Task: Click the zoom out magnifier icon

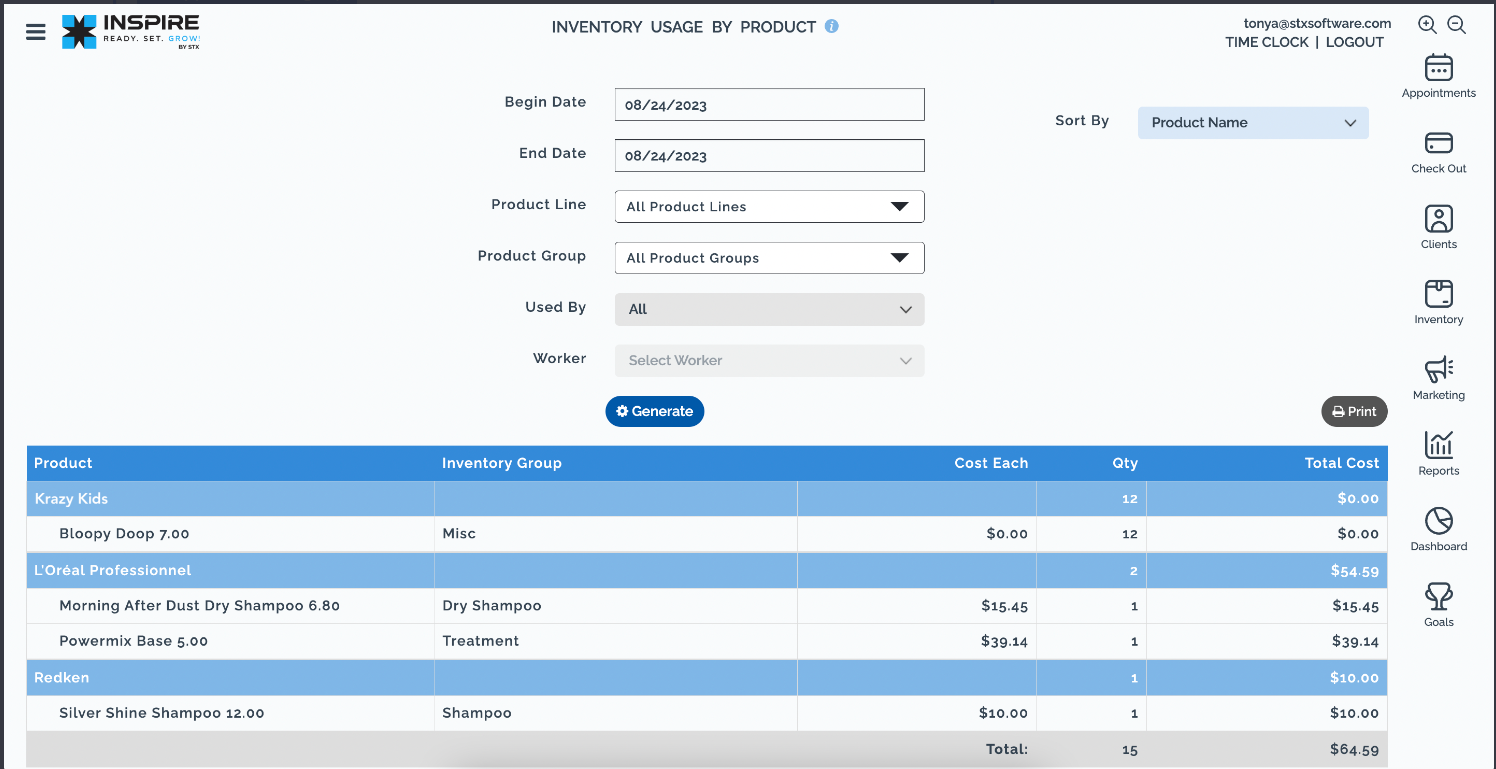Action: pos(1457,26)
